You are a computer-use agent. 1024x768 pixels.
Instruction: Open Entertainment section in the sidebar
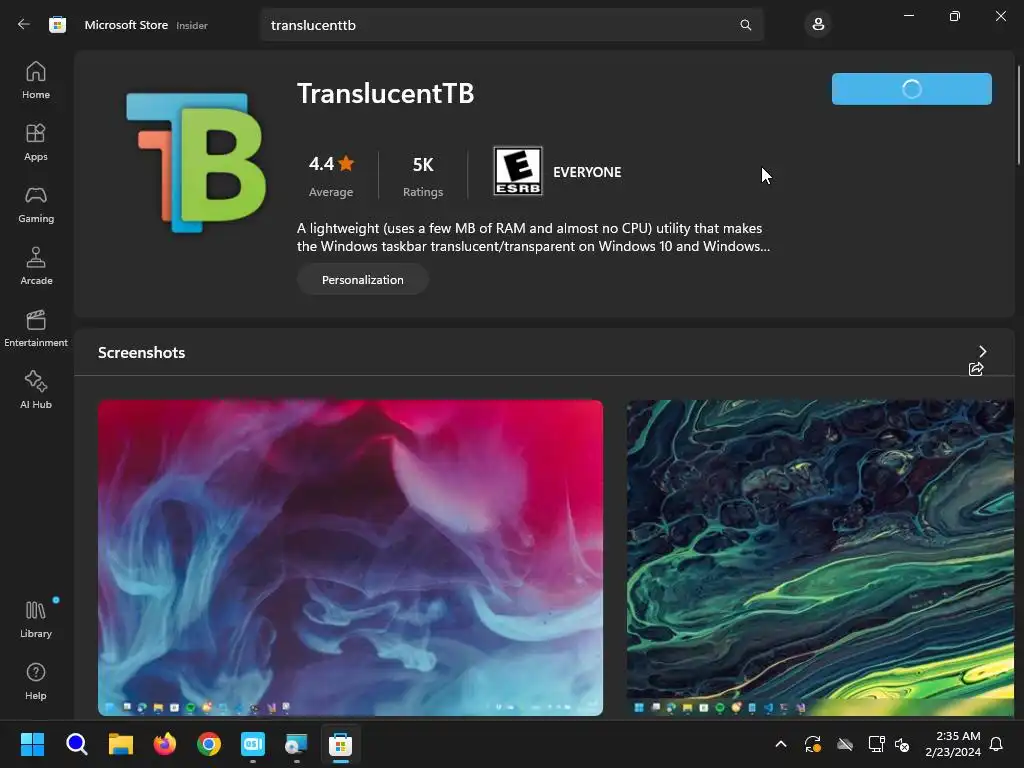pyautogui.click(x=36, y=328)
